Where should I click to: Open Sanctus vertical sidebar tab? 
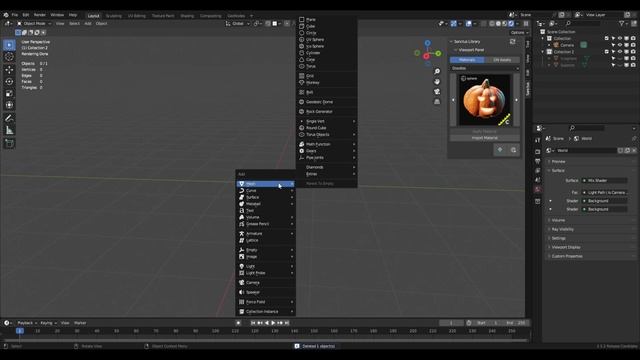528,89
